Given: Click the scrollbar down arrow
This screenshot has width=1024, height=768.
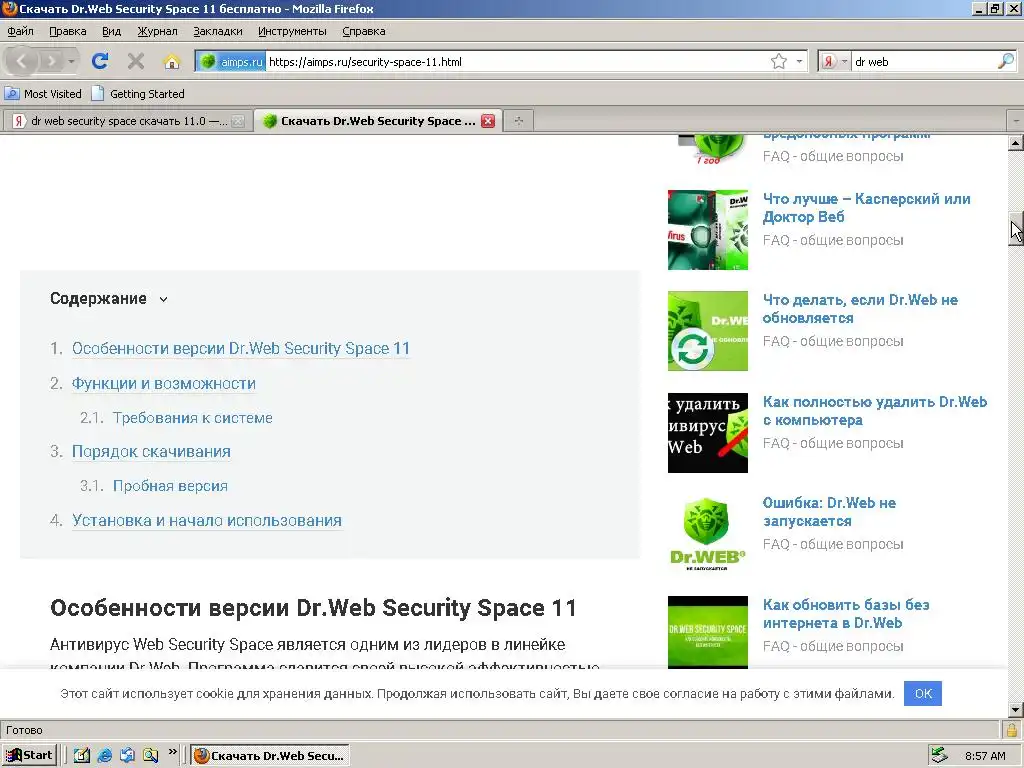Looking at the screenshot, I should click(1016, 709).
